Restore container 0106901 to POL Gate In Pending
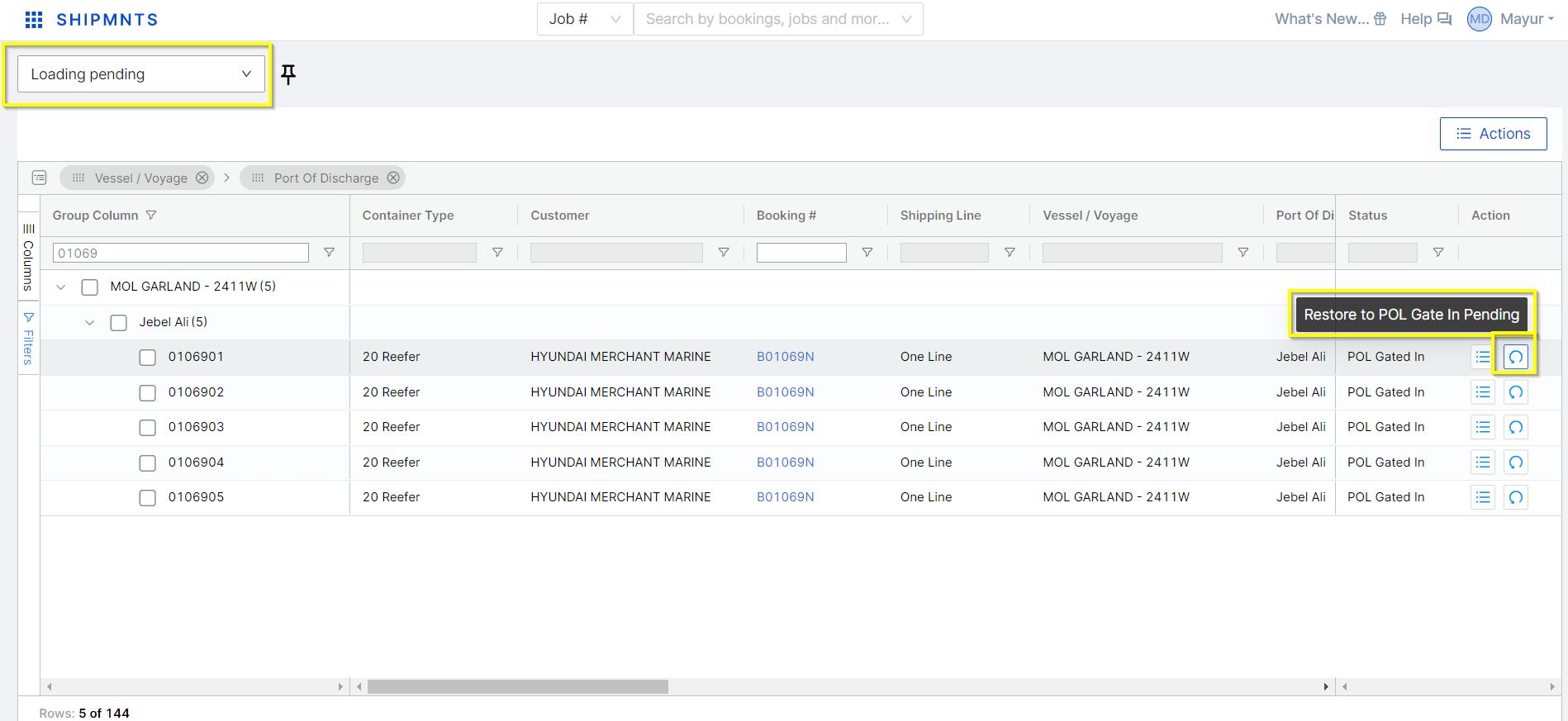 coord(1516,357)
